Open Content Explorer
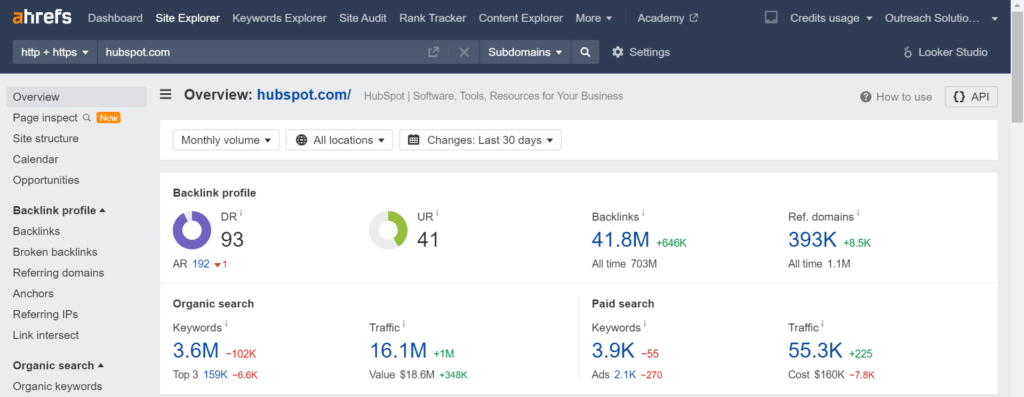The width and height of the screenshot is (1024, 397). tap(520, 18)
